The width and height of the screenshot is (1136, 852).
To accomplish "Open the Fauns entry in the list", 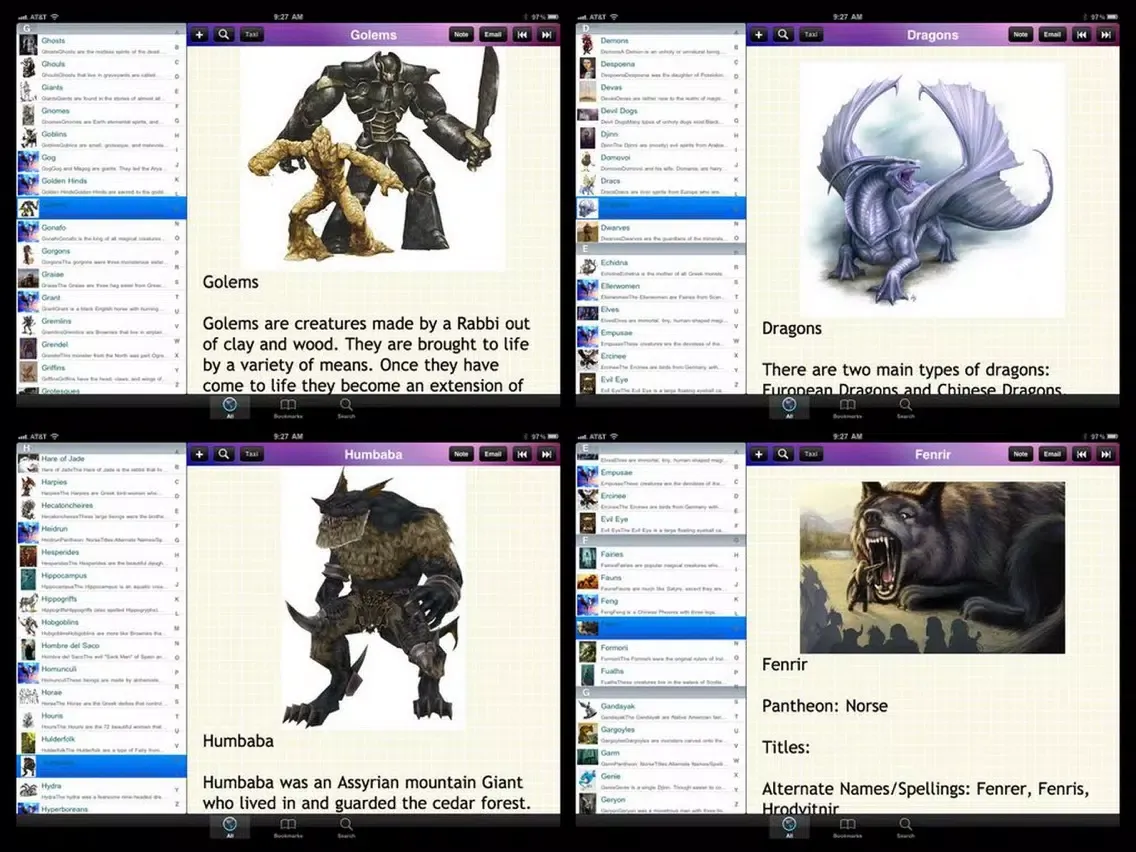I will click(x=655, y=582).
